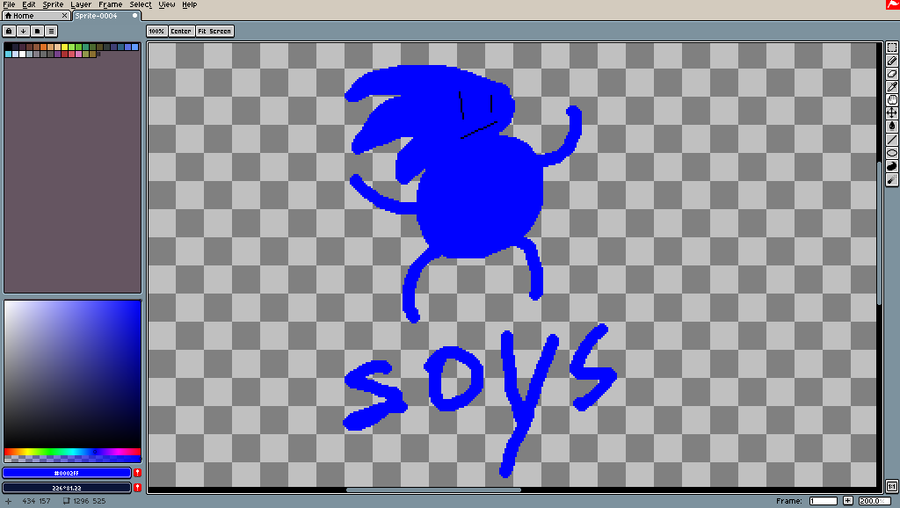Click the Fit Screen button
Screen dimensions: 900x508
point(215,31)
